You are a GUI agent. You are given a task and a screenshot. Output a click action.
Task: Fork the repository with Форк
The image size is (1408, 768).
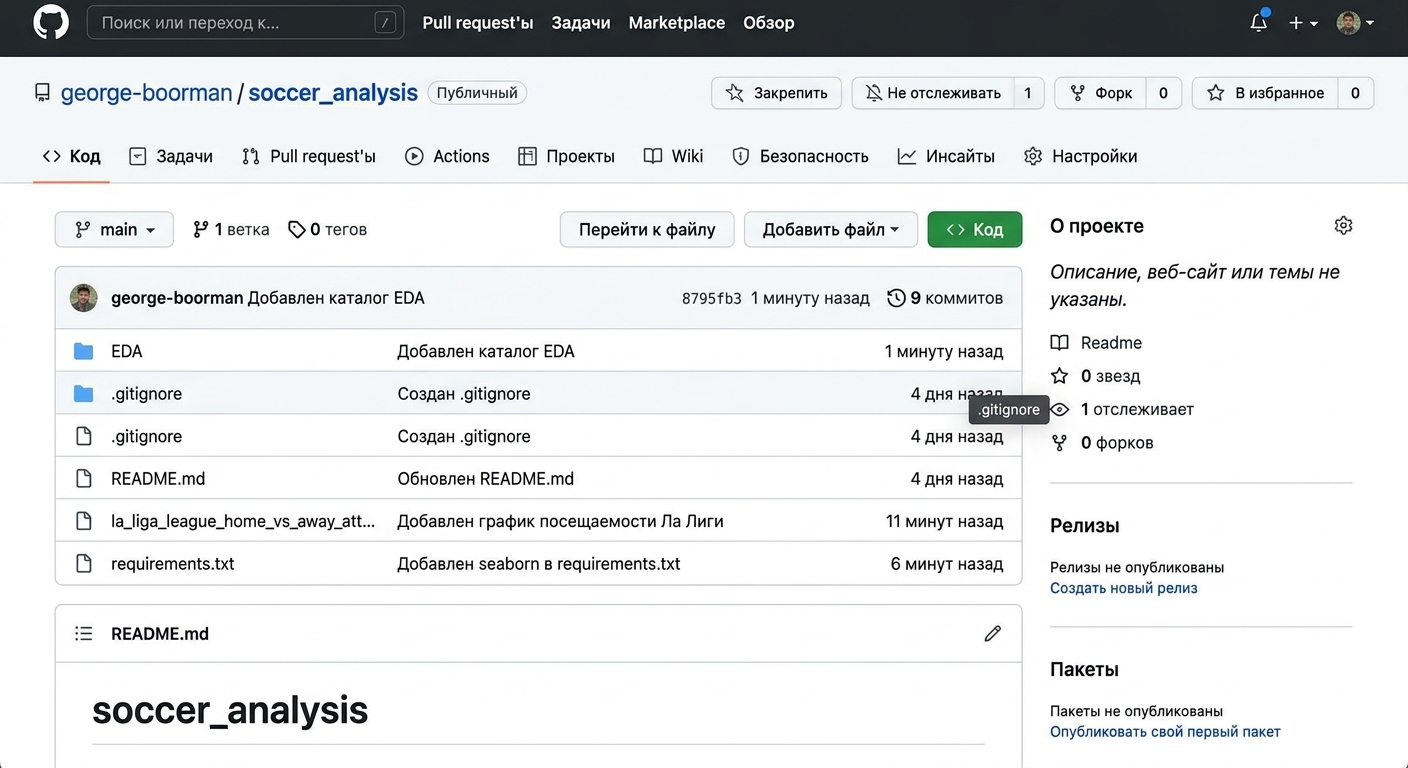tap(1101, 93)
